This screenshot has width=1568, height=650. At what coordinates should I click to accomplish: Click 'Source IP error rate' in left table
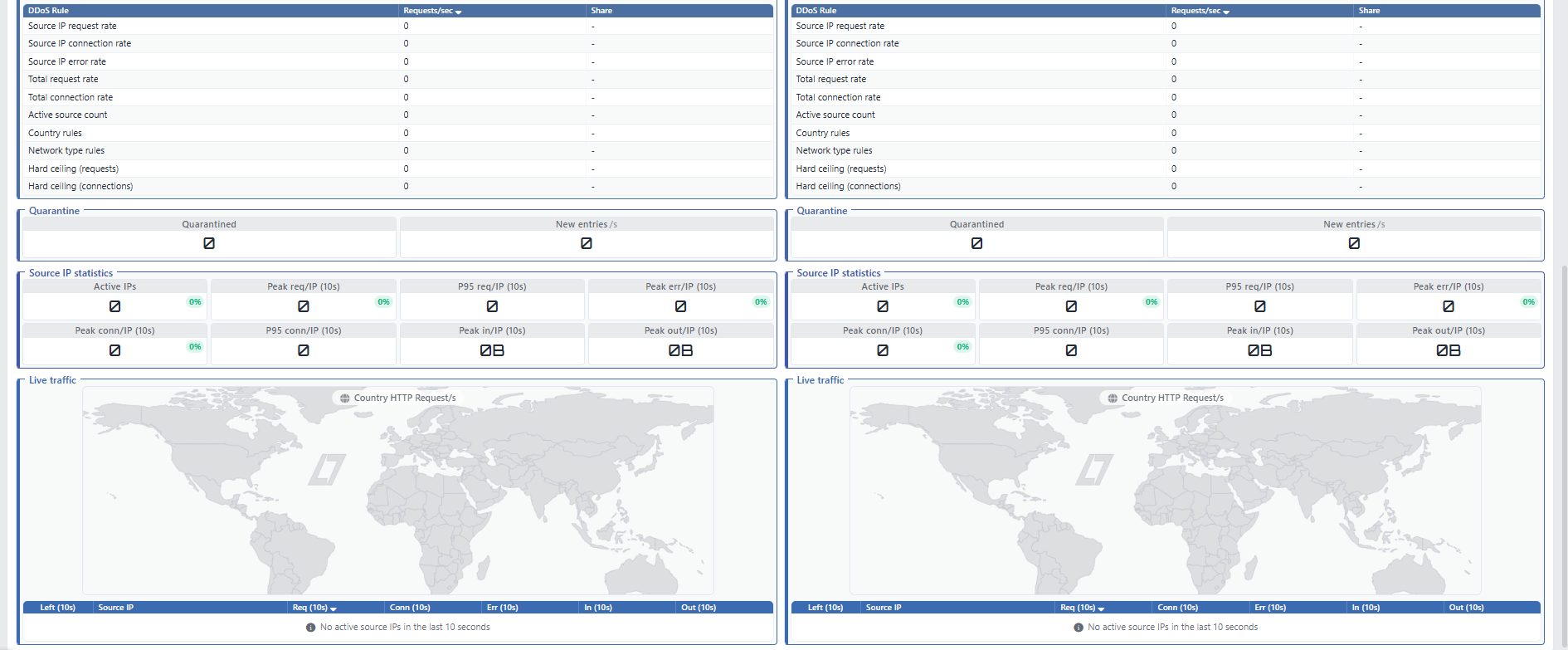tap(67, 61)
